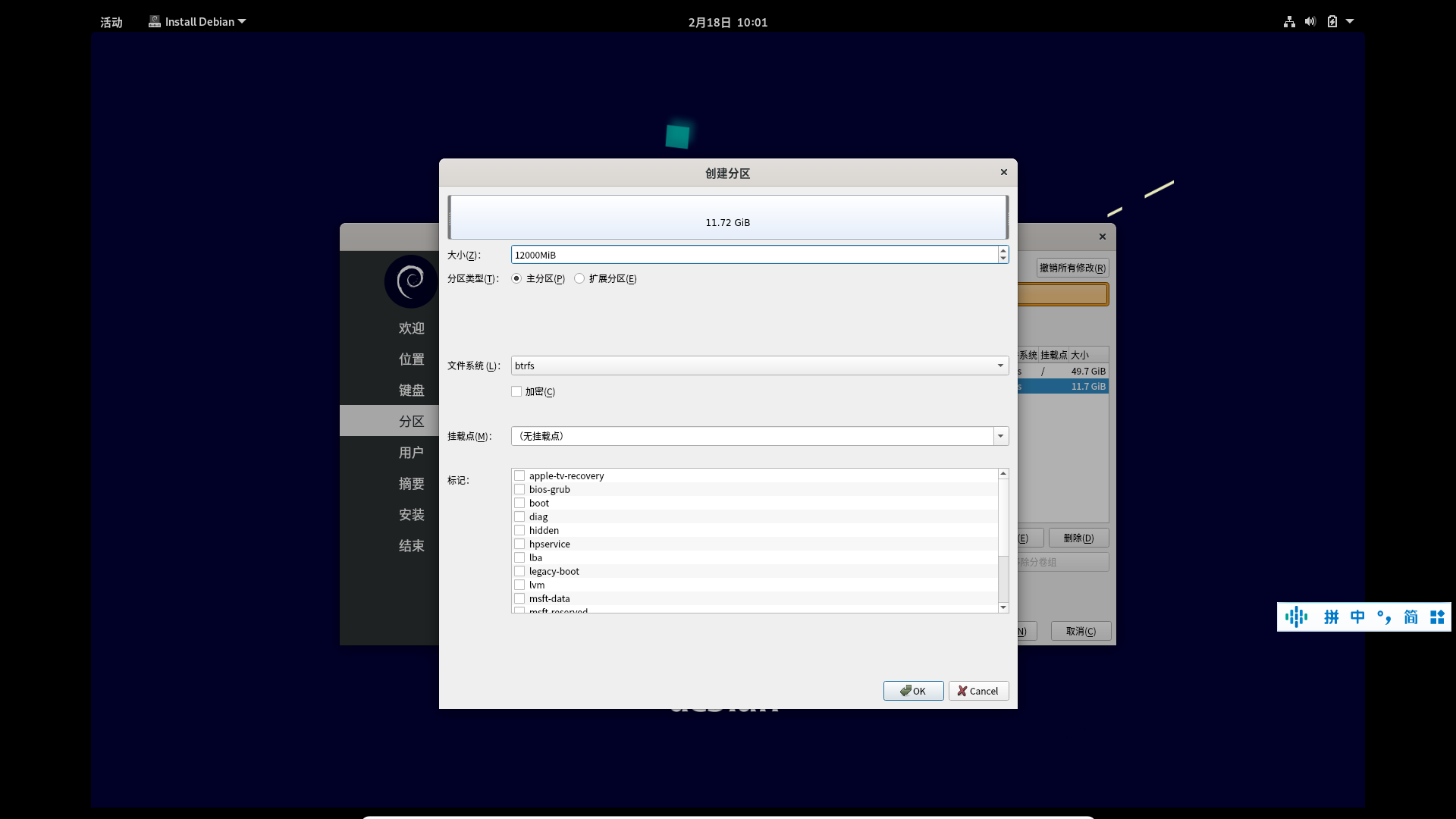This screenshot has height=819, width=1456.
Task: Toggle the 中 Chinese mode icon on IME bar
Action: (x=1357, y=617)
